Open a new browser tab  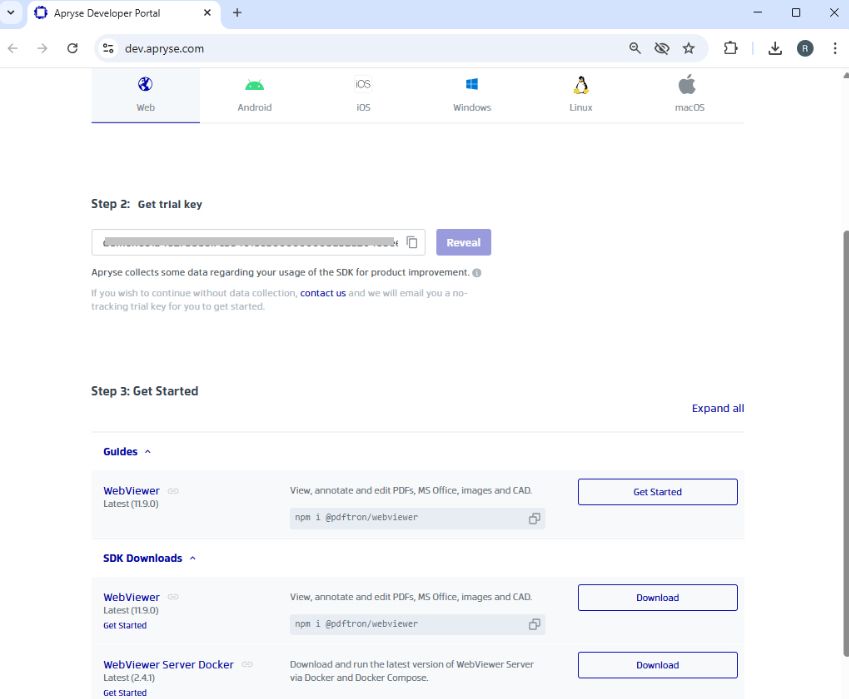[x=237, y=12]
